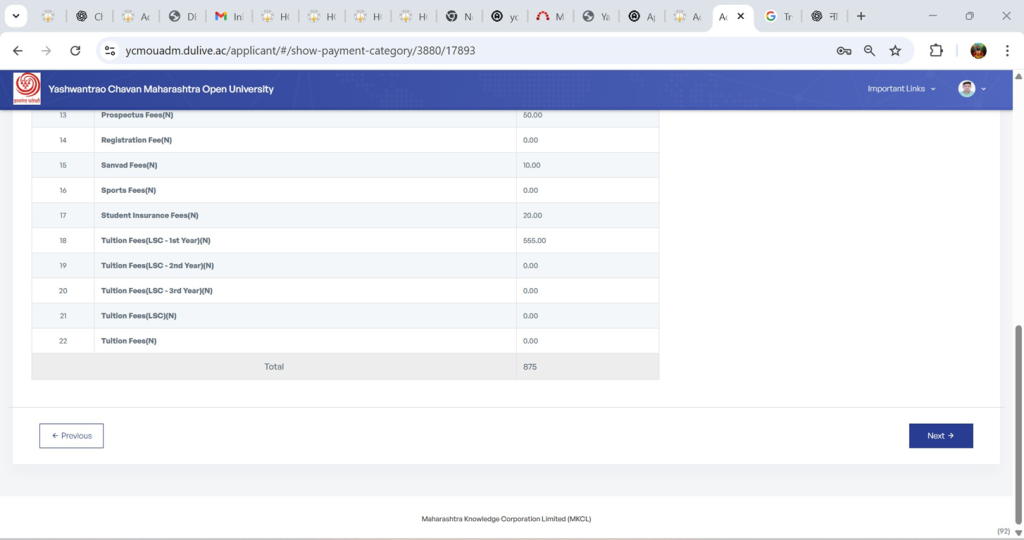Open the browser extensions puzzle icon
The width and height of the screenshot is (1024, 540).
coord(936,51)
